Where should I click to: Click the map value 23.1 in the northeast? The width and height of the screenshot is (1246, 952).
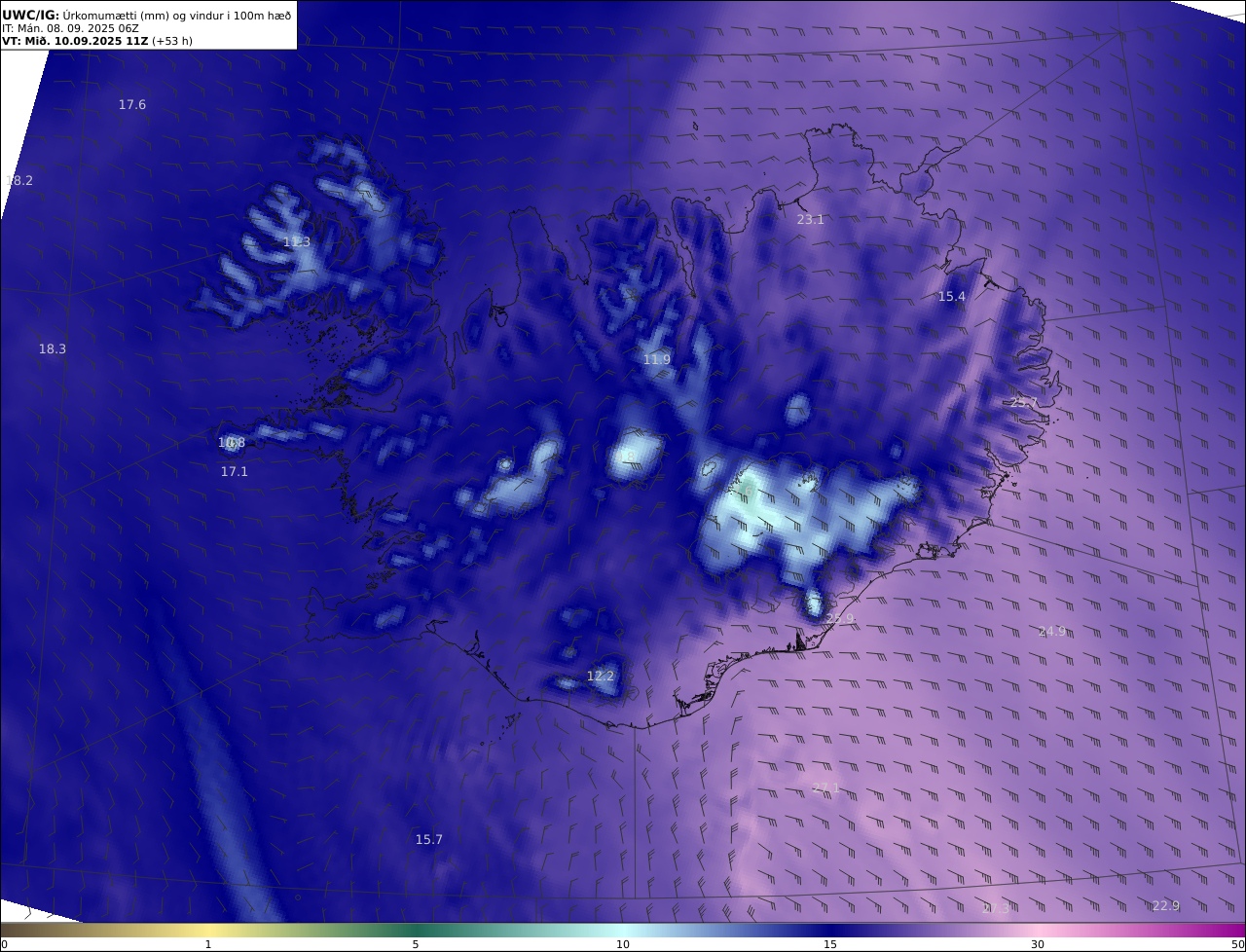(x=811, y=219)
